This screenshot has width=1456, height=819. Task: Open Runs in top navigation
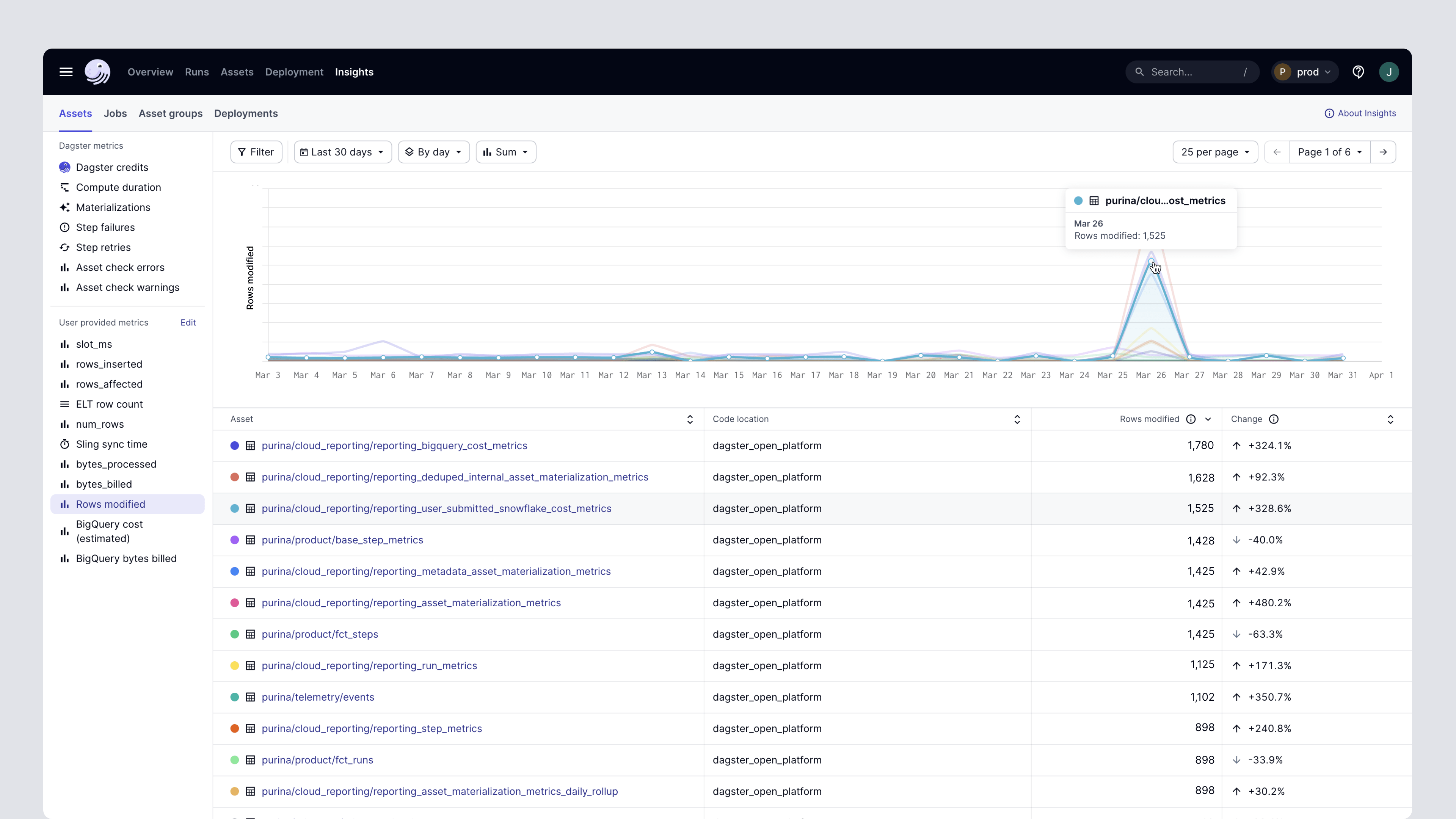(x=197, y=72)
